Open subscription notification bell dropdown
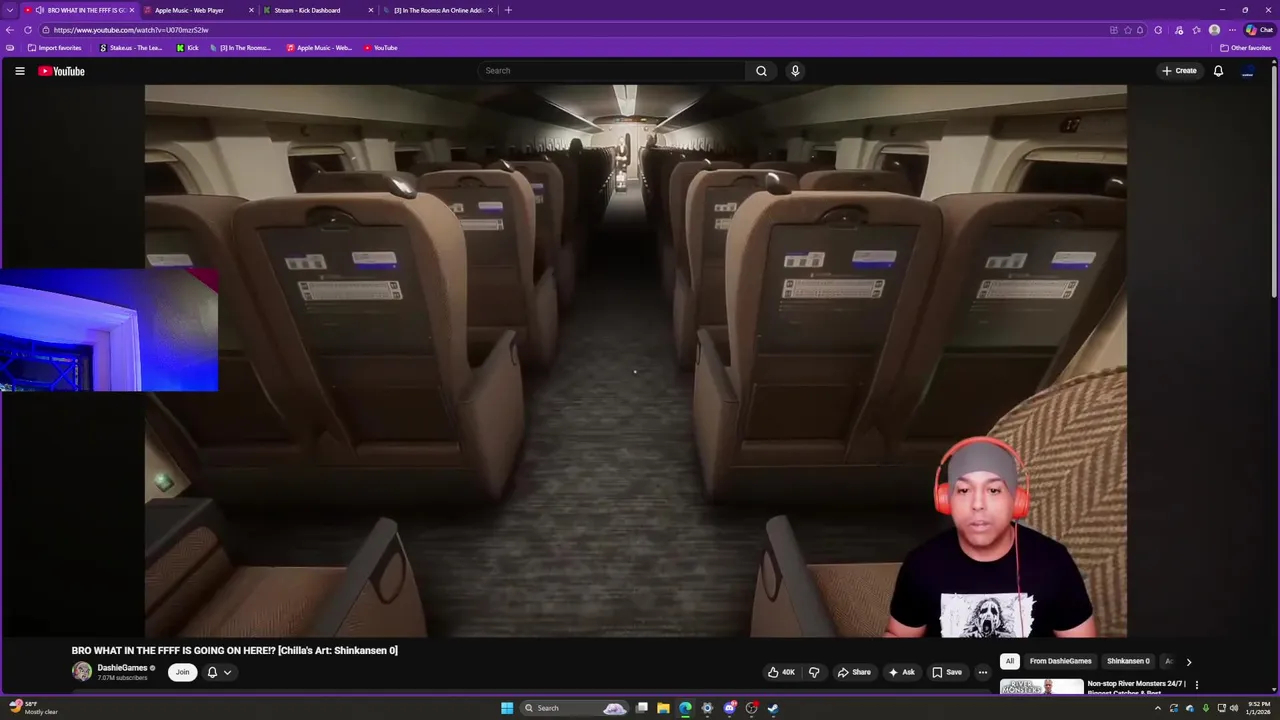 click(219, 672)
